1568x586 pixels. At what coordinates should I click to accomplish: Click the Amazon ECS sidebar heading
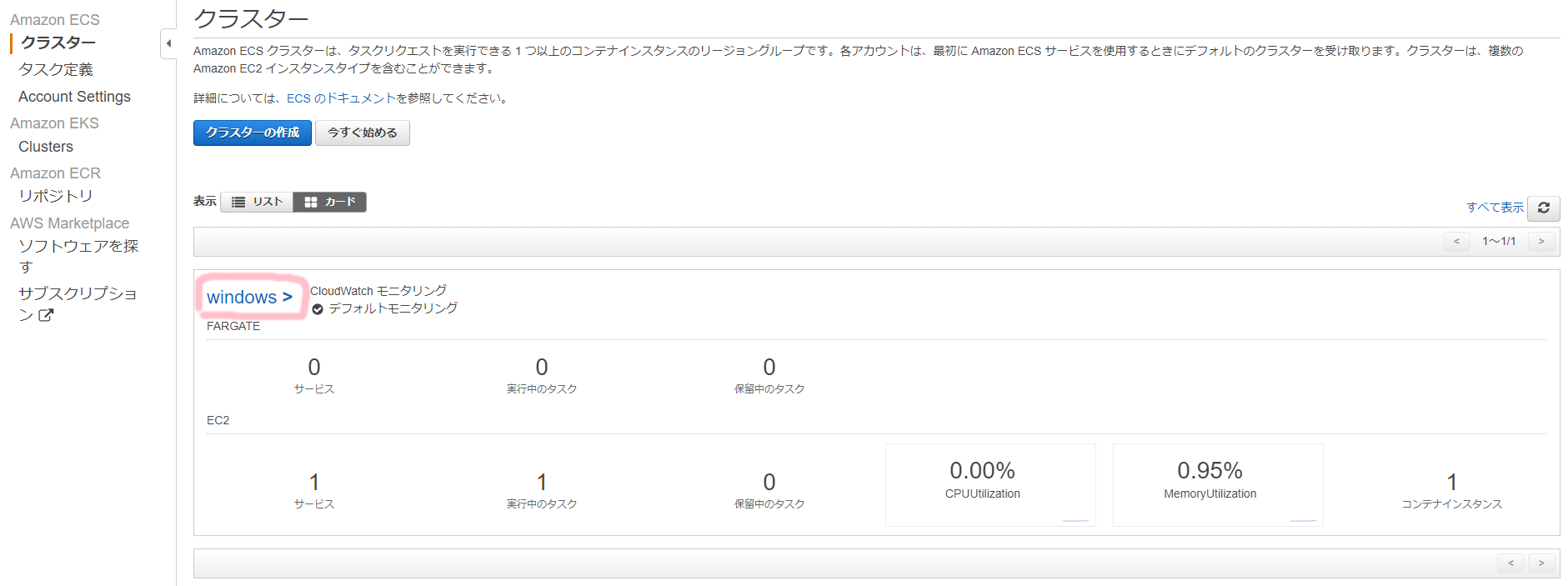click(x=55, y=19)
